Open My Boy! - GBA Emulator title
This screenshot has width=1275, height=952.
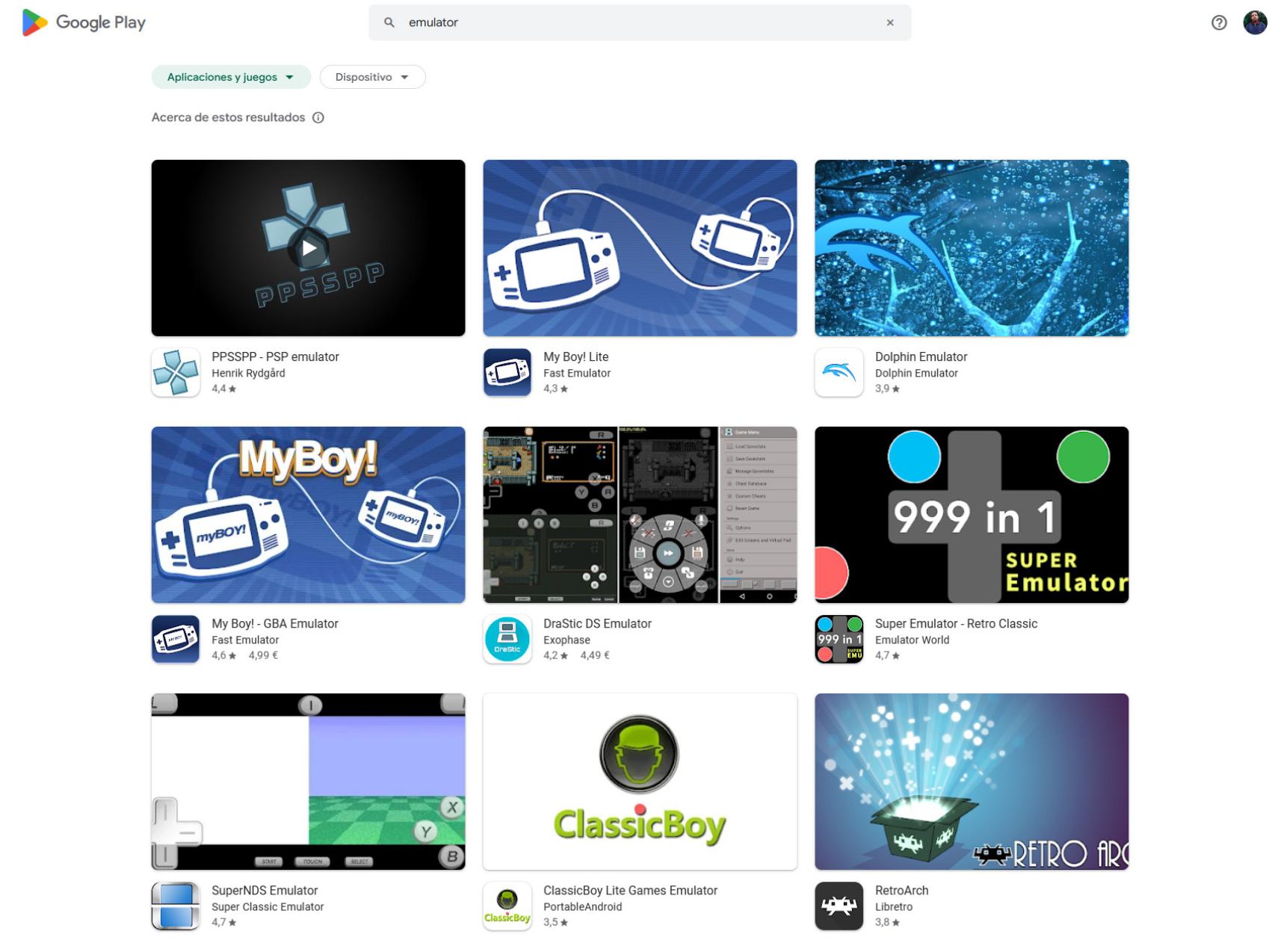click(x=275, y=623)
